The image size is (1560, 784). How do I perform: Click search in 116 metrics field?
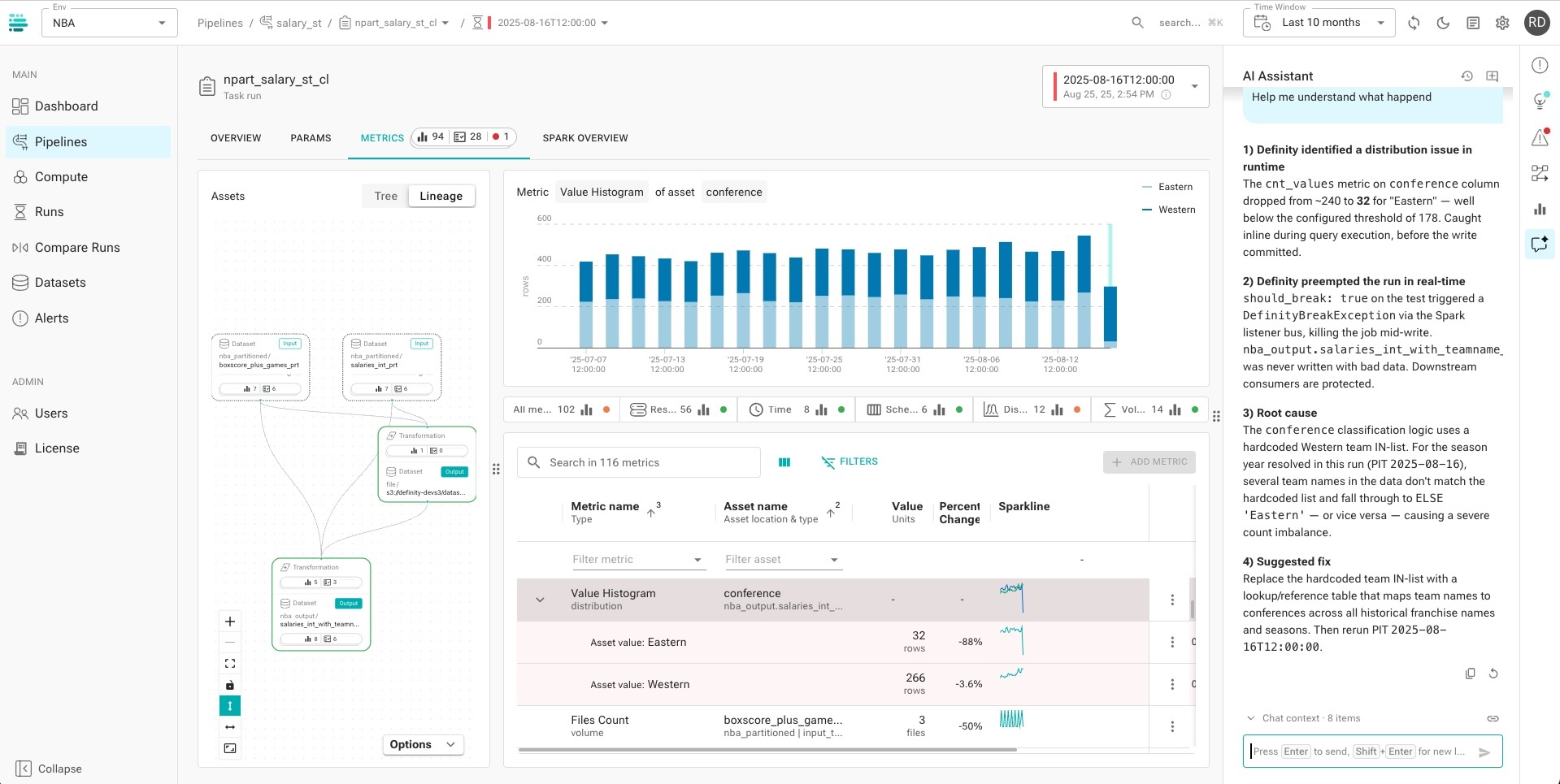pos(639,462)
